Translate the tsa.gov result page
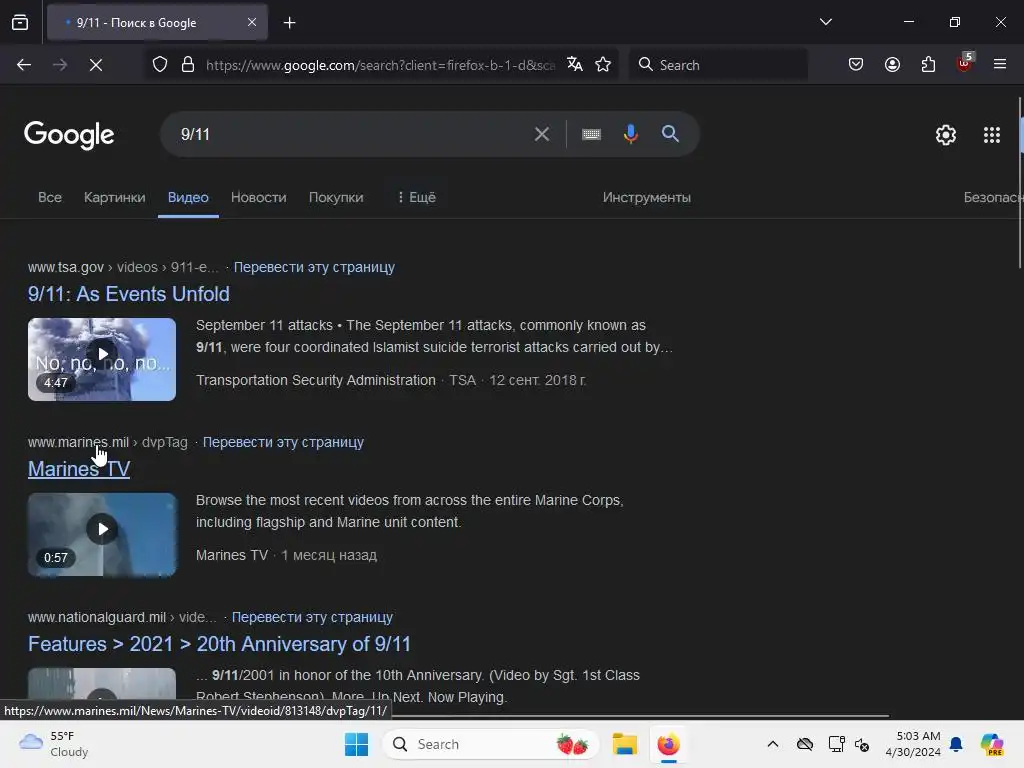Screen dimensions: 1024x768 pos(314,267)
